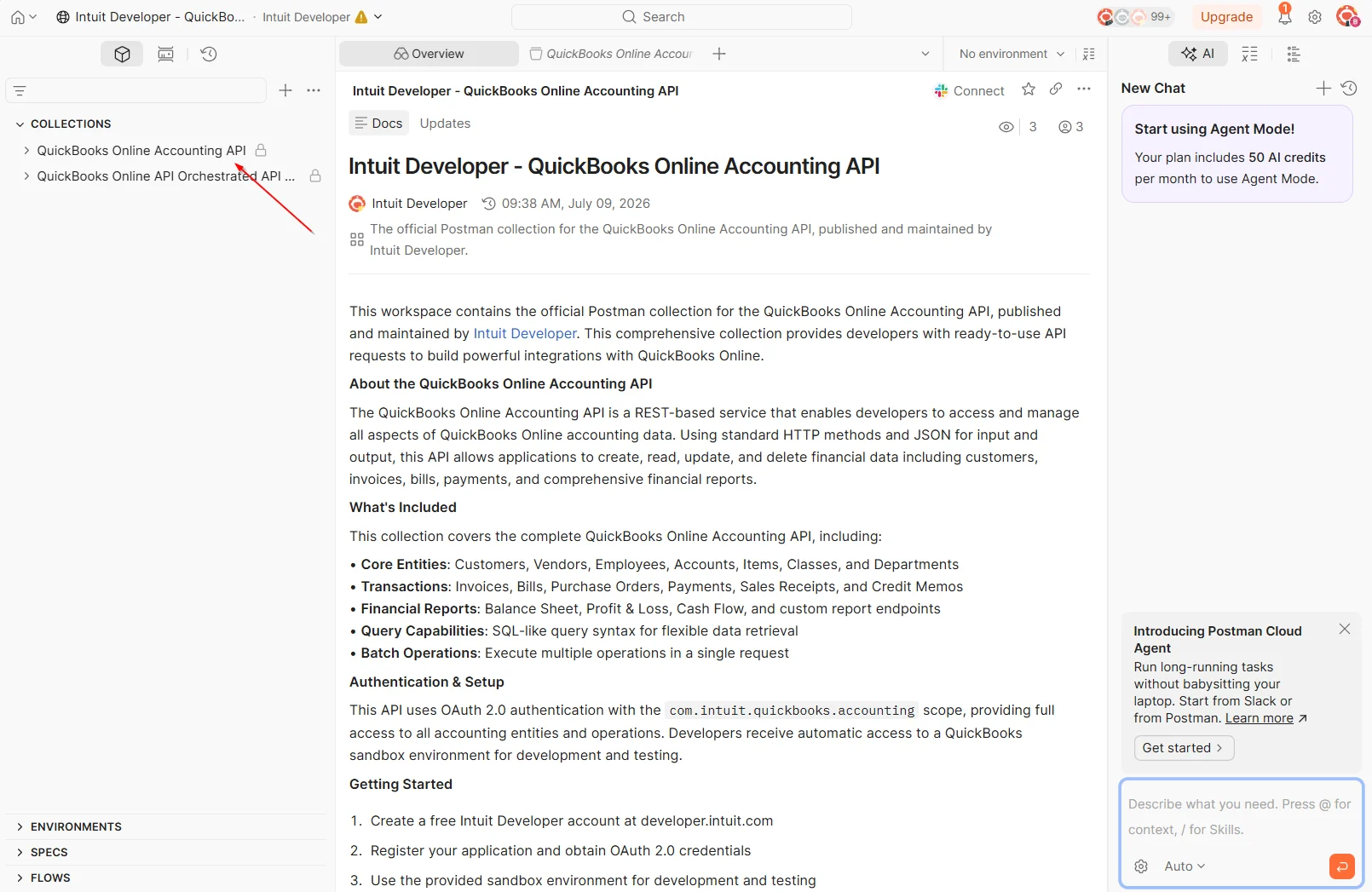This screenshot has height=892, width=1372.
Task: Open variables panel icon next to AI
Action: 1249,54
